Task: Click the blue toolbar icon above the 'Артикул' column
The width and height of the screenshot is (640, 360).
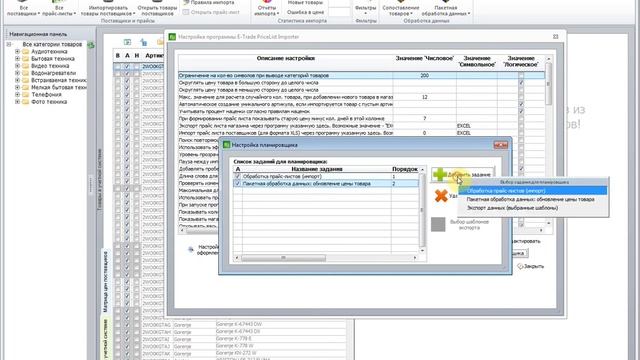Action: coord(144,42)
